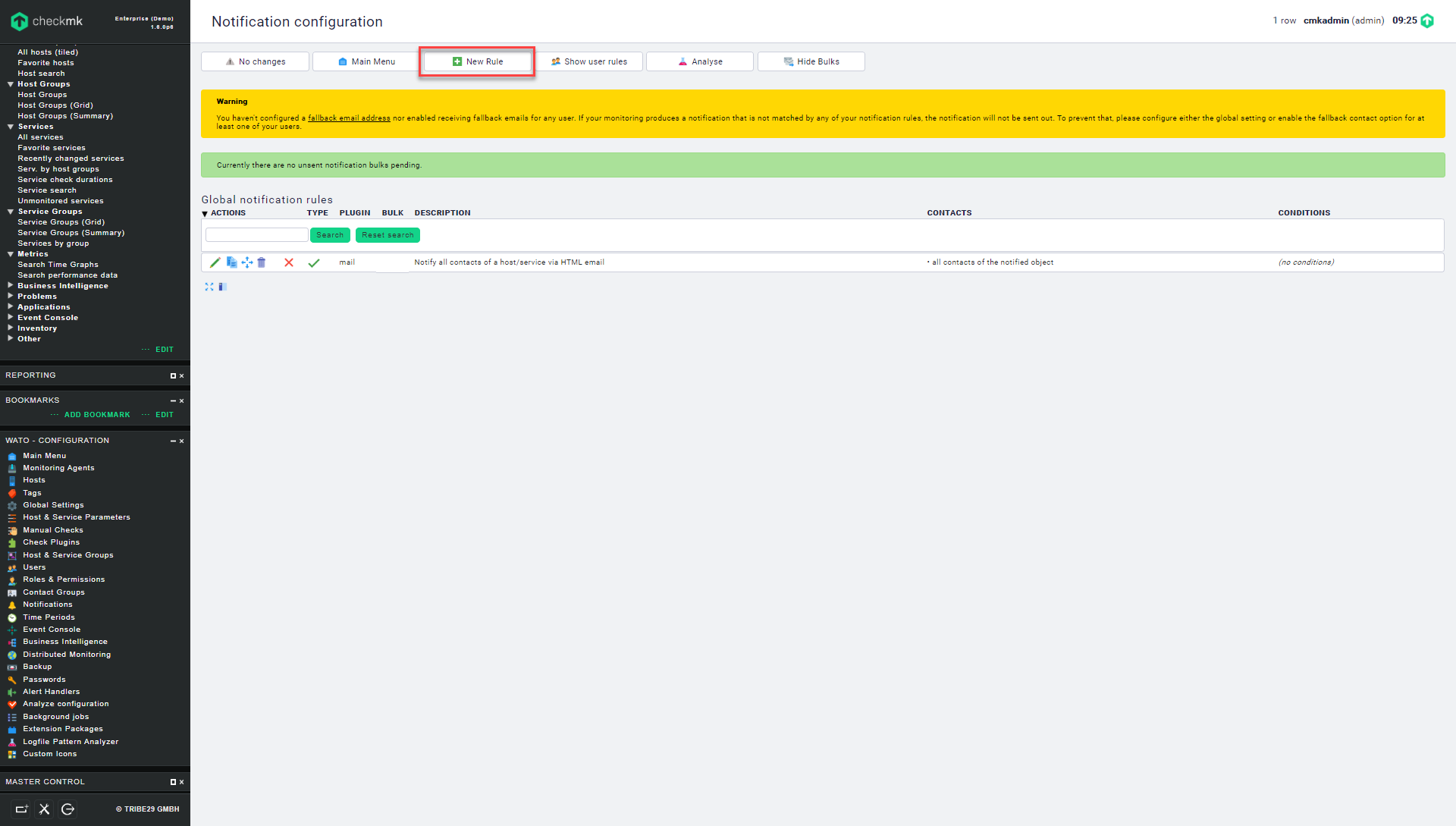Viewport: 1456px width, 826px height.
Task: Click the table display options icon below rule
Action: click(223, 287)
